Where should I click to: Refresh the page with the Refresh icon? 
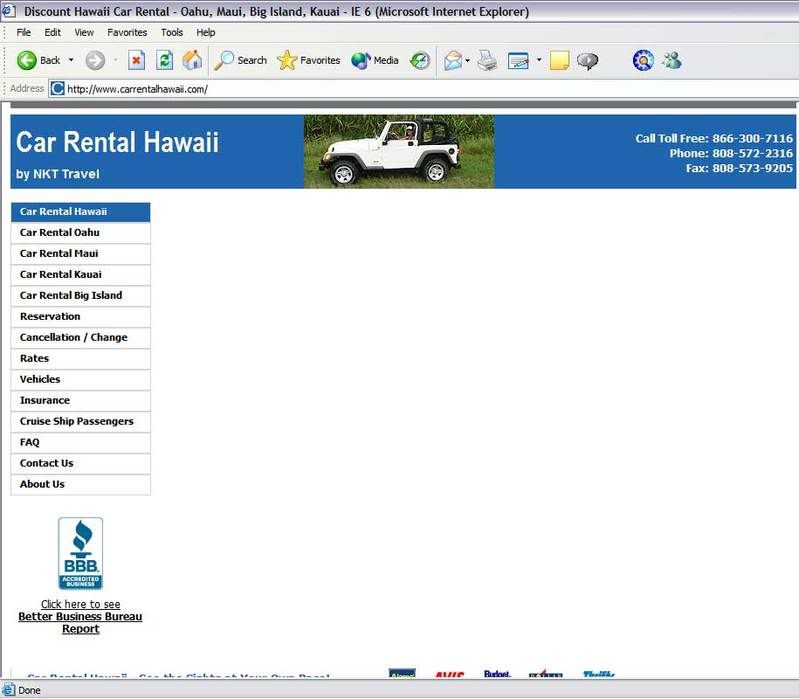click(x=165, y=60)
